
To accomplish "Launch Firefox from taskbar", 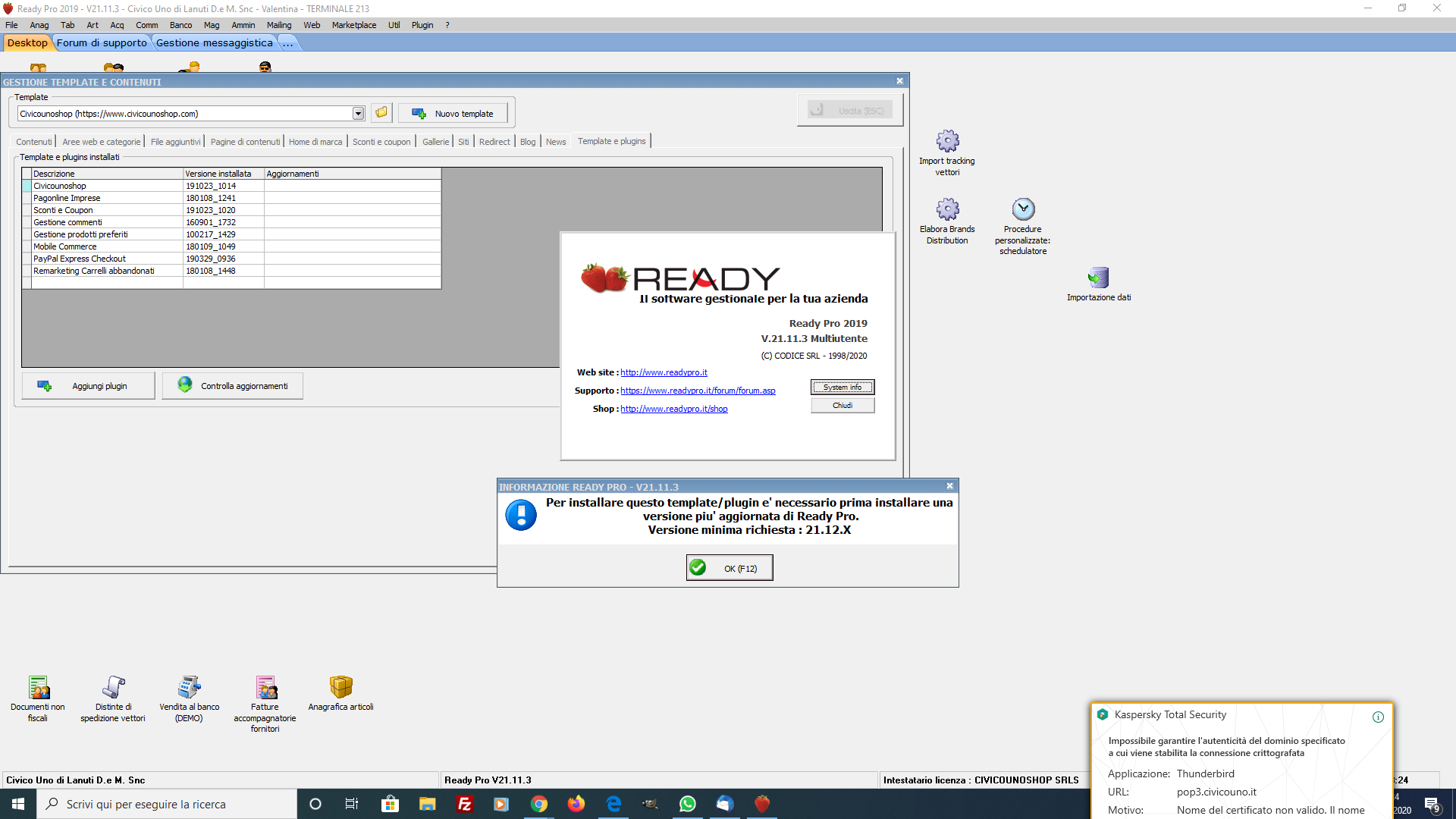I will 576,804.
